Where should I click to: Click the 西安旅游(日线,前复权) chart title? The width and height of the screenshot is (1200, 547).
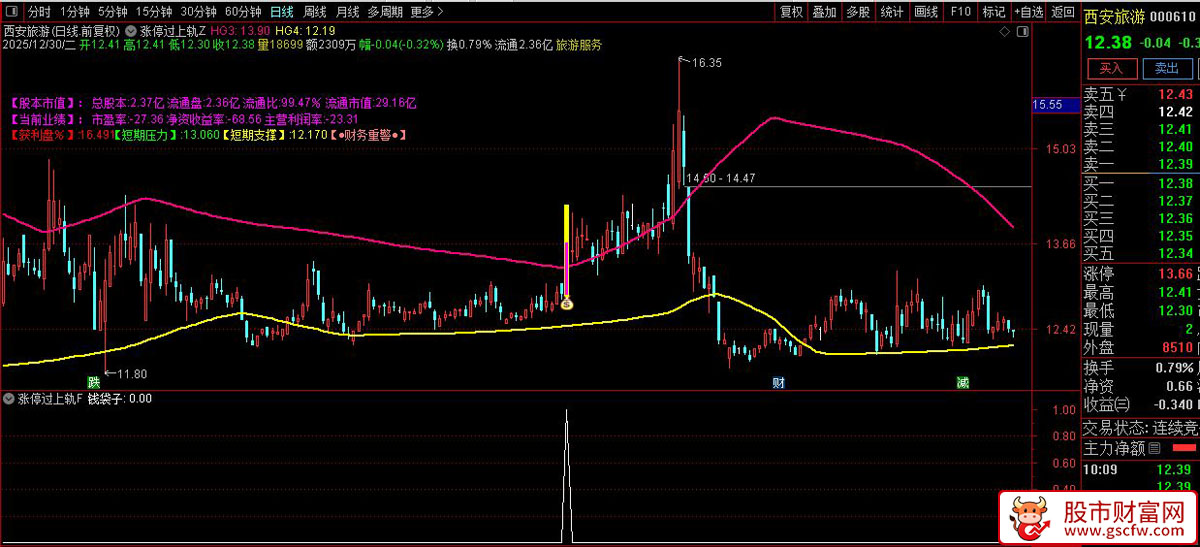point(61,31)
